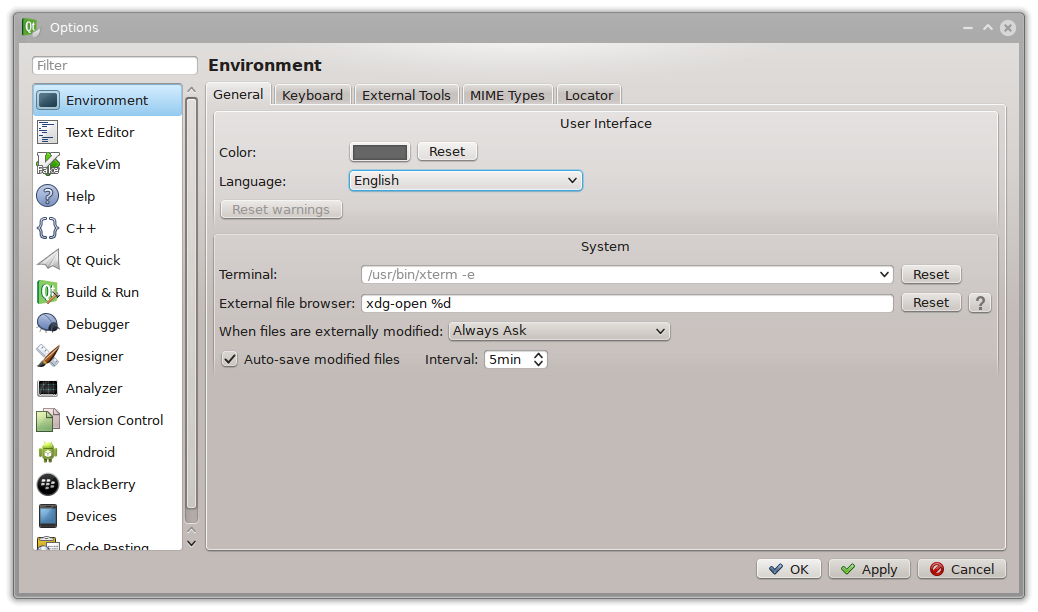
Task: Open the Terminal command dropdown
Action: pyautogui.click(x=884, y=274)
